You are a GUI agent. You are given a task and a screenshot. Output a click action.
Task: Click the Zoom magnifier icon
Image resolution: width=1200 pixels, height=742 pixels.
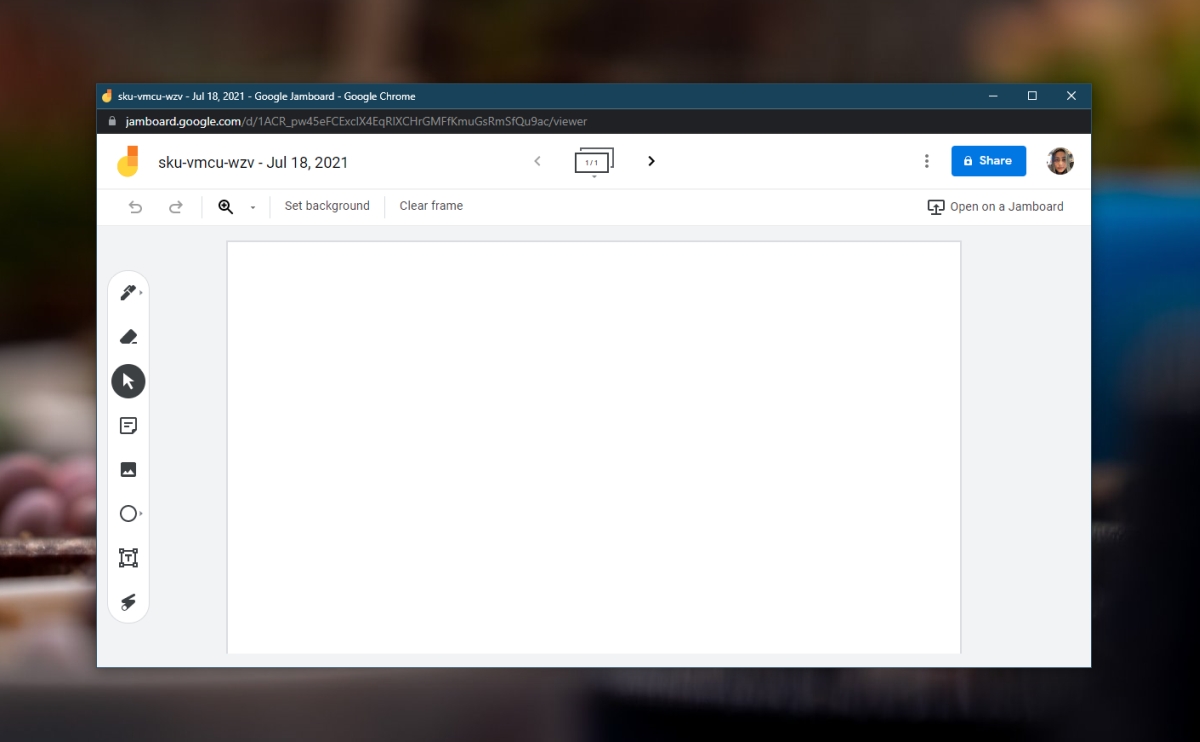(226, 207)
